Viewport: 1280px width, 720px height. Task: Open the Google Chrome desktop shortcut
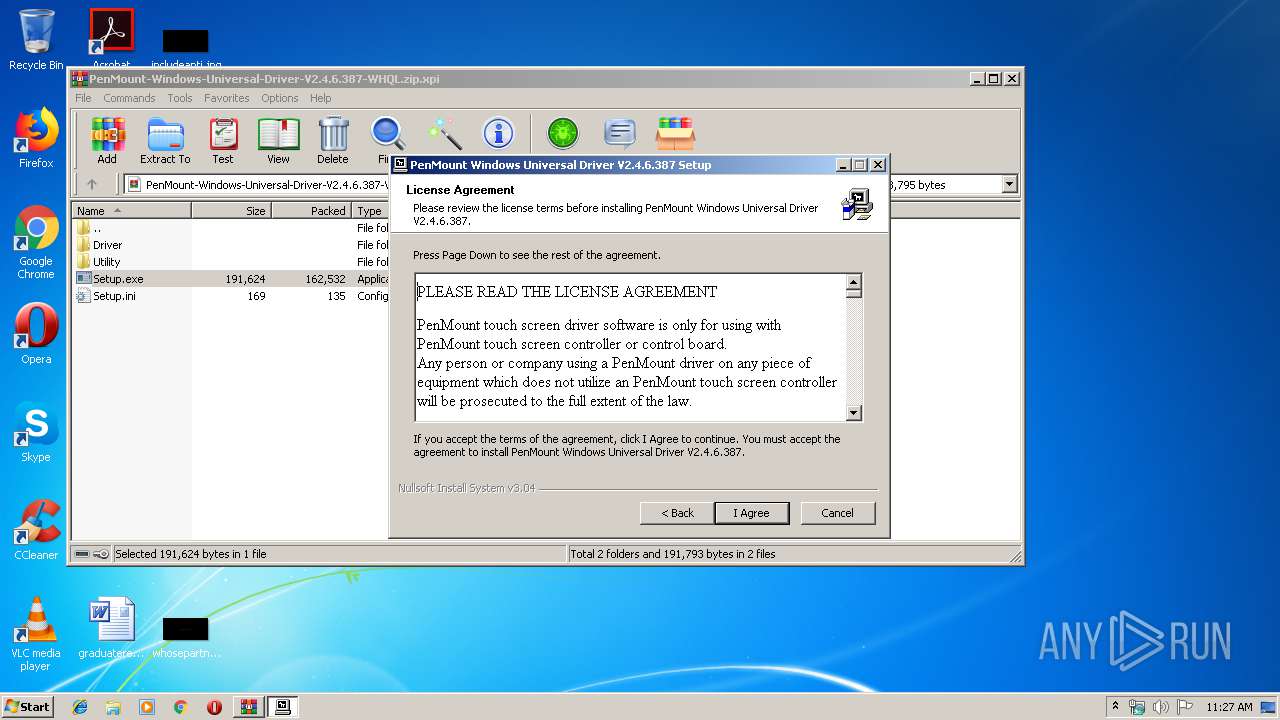pyautogui.click(x=36, y=243)
